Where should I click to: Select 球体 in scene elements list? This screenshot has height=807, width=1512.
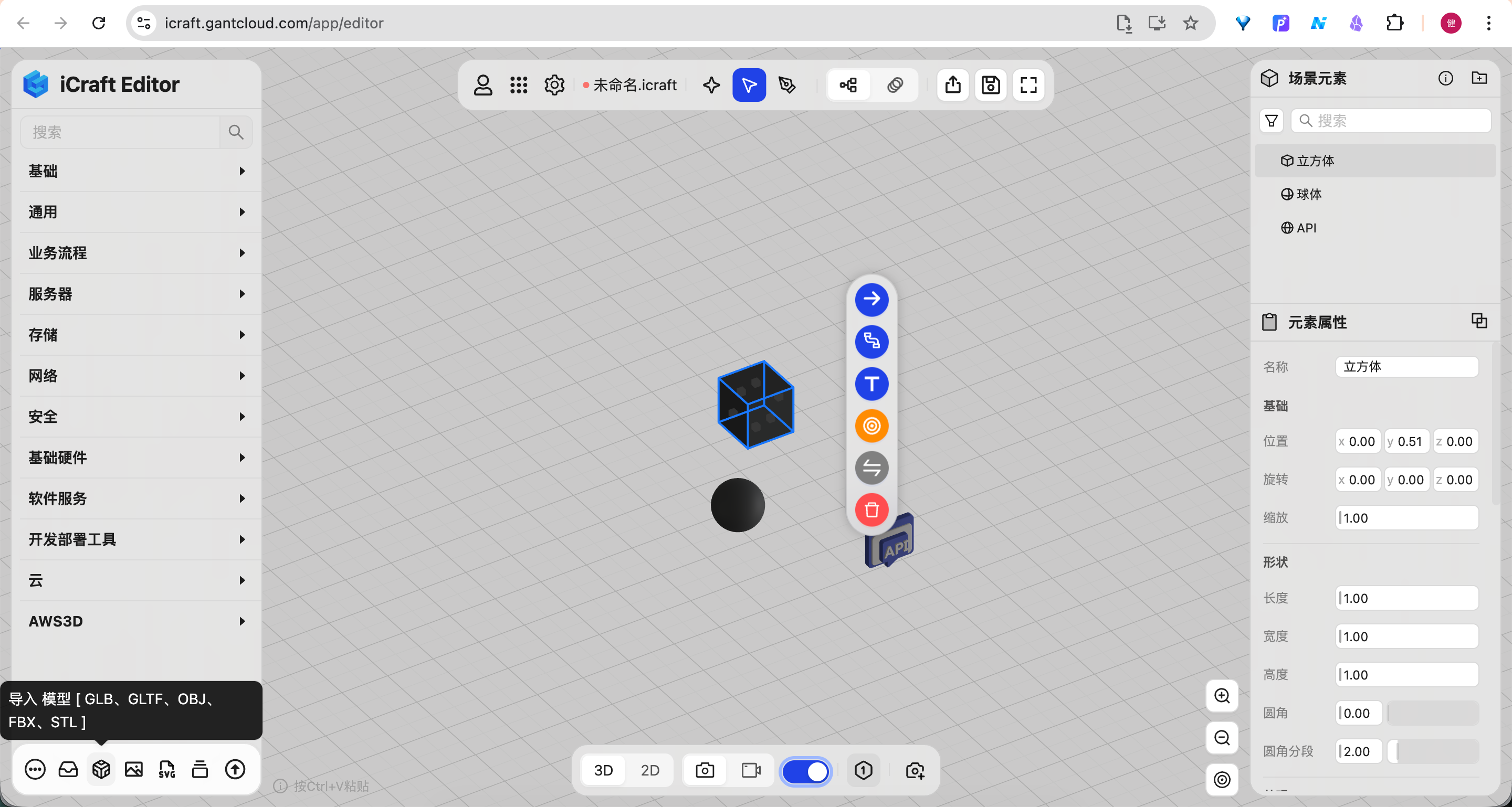pyautogui.click(x=1308, y=194)
